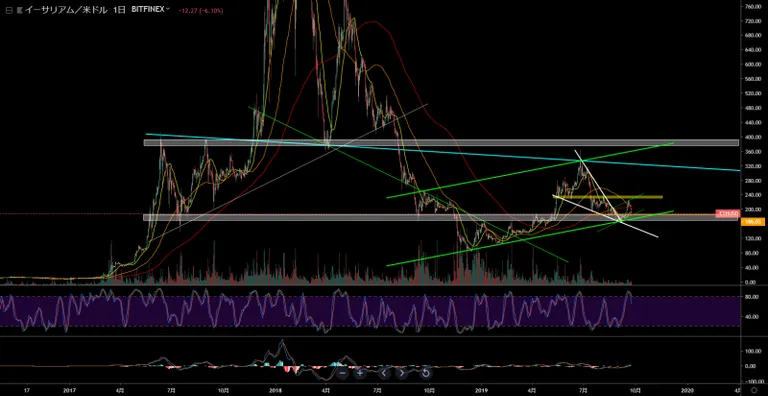Viewport: 768px width, 396px height.
Task: Zoom in using the plus button
Action: (360, 373)
